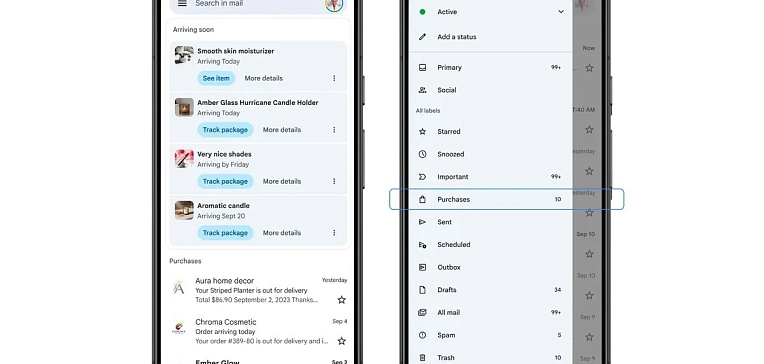Star the Chroma Cosmetic email
Viewport: 764px width, 364px height.
342,341
